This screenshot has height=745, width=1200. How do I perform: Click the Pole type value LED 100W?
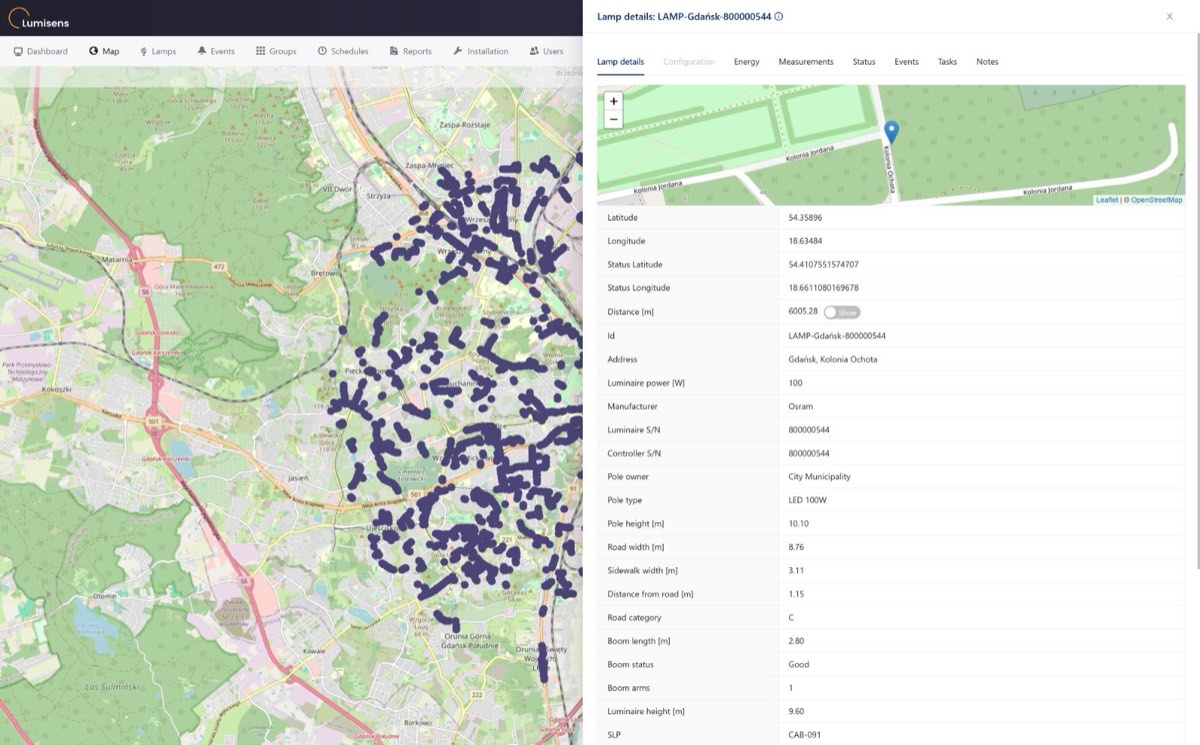806,500
